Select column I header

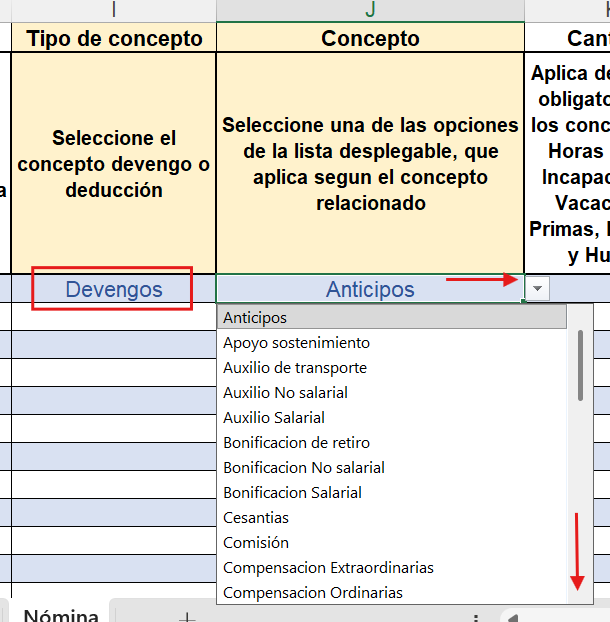click(113, 10)
